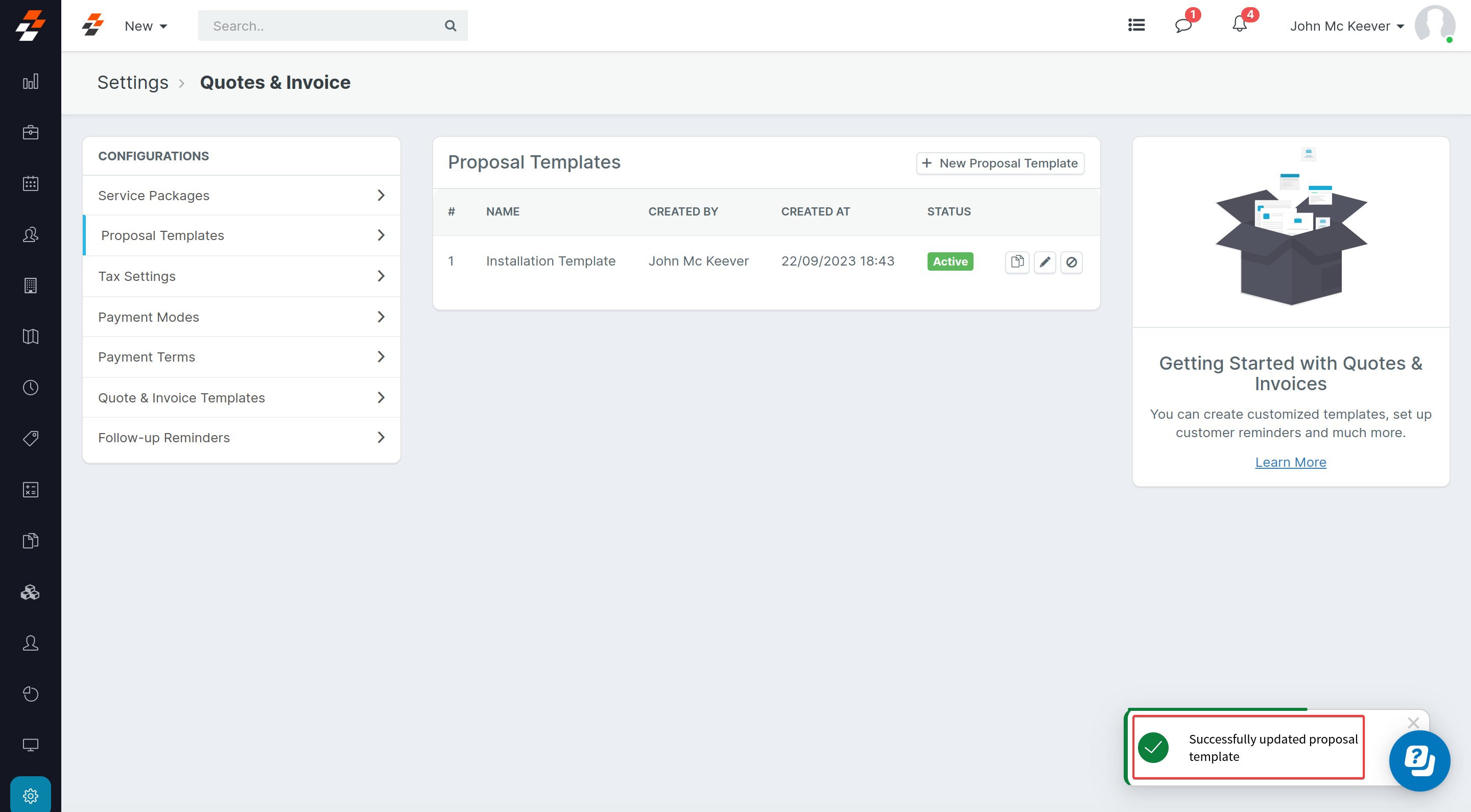Image resolution: width=1471 pixels, height=812 pixels.
Task: Select Tax Settings in configurations
Action: point(241,276)
